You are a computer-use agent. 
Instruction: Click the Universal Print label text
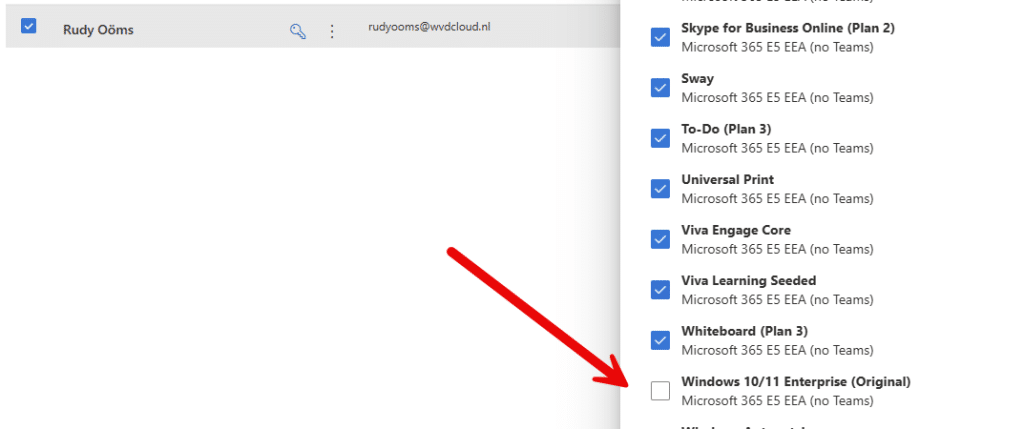[727, 180]
